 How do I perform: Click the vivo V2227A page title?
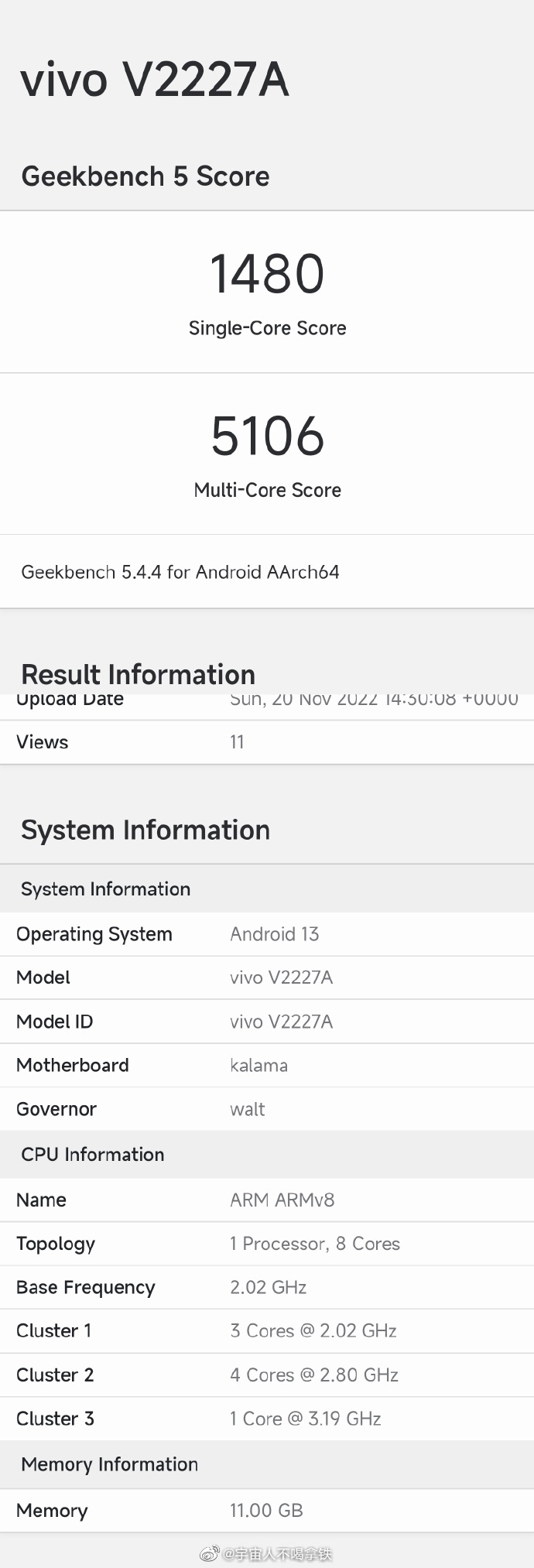tap(155, 80)
